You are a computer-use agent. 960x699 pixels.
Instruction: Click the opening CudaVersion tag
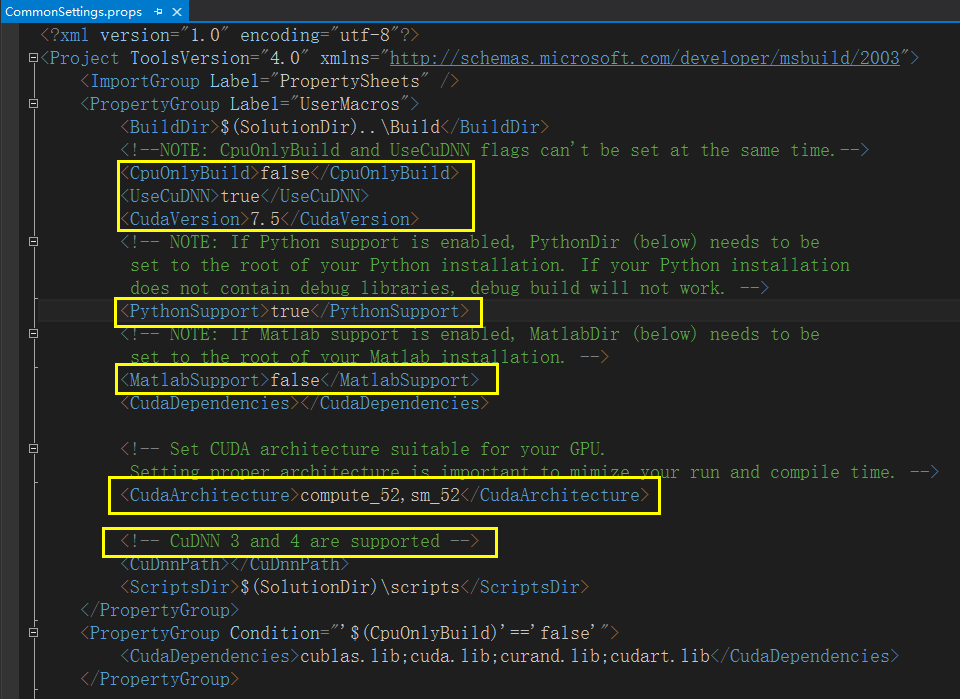pyautogui.click(x=185, y=219)
